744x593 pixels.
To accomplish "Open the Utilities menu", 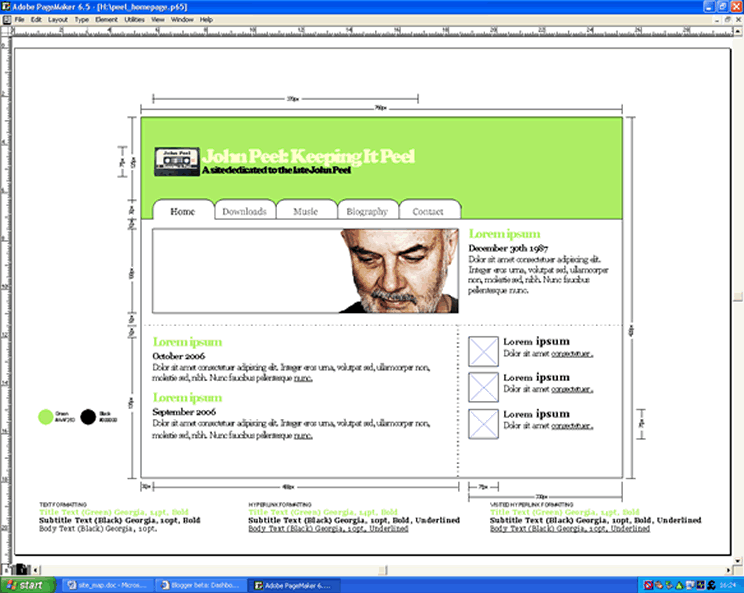I will (134, 19).
